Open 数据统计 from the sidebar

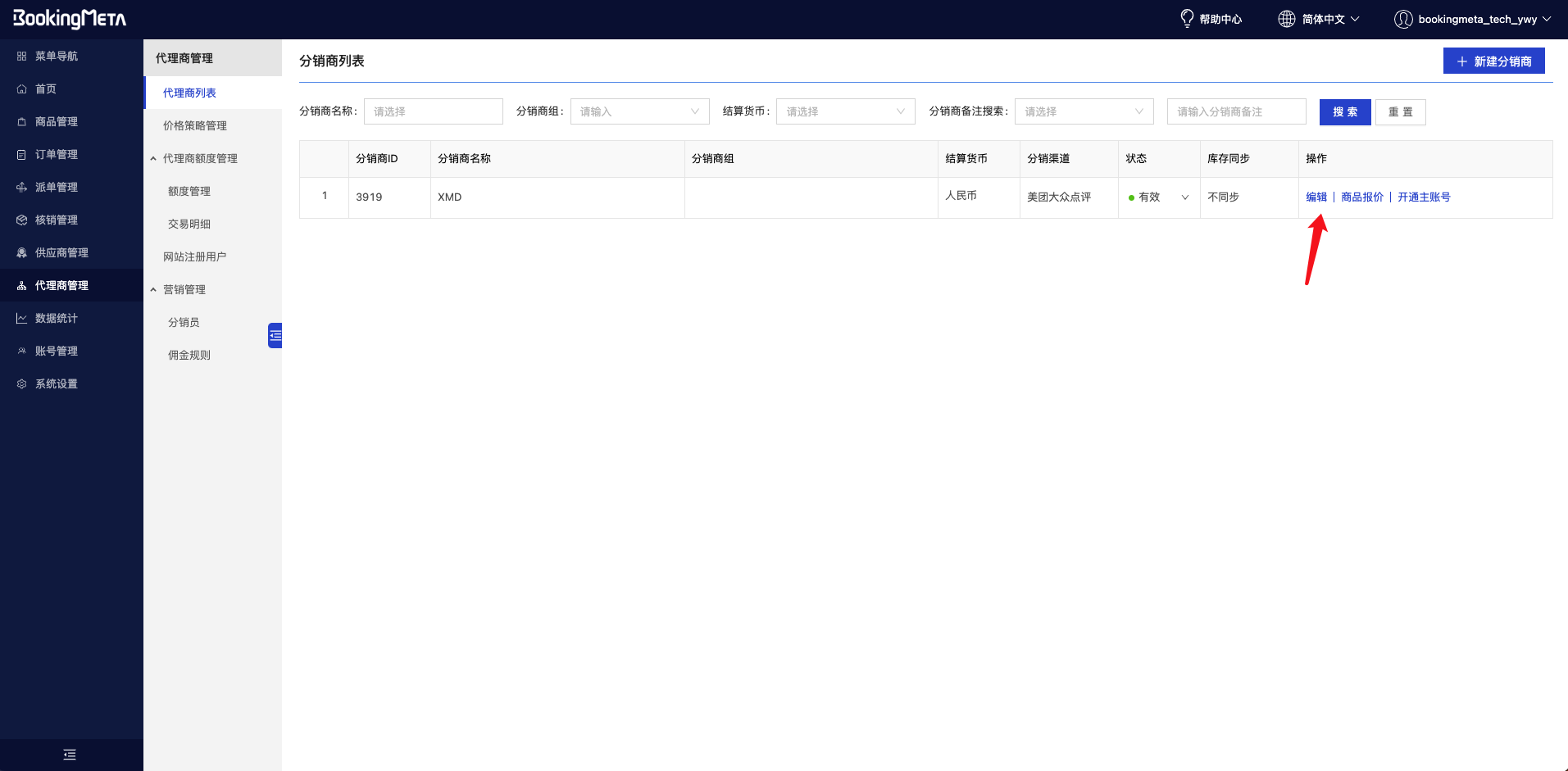click(56, 318)
